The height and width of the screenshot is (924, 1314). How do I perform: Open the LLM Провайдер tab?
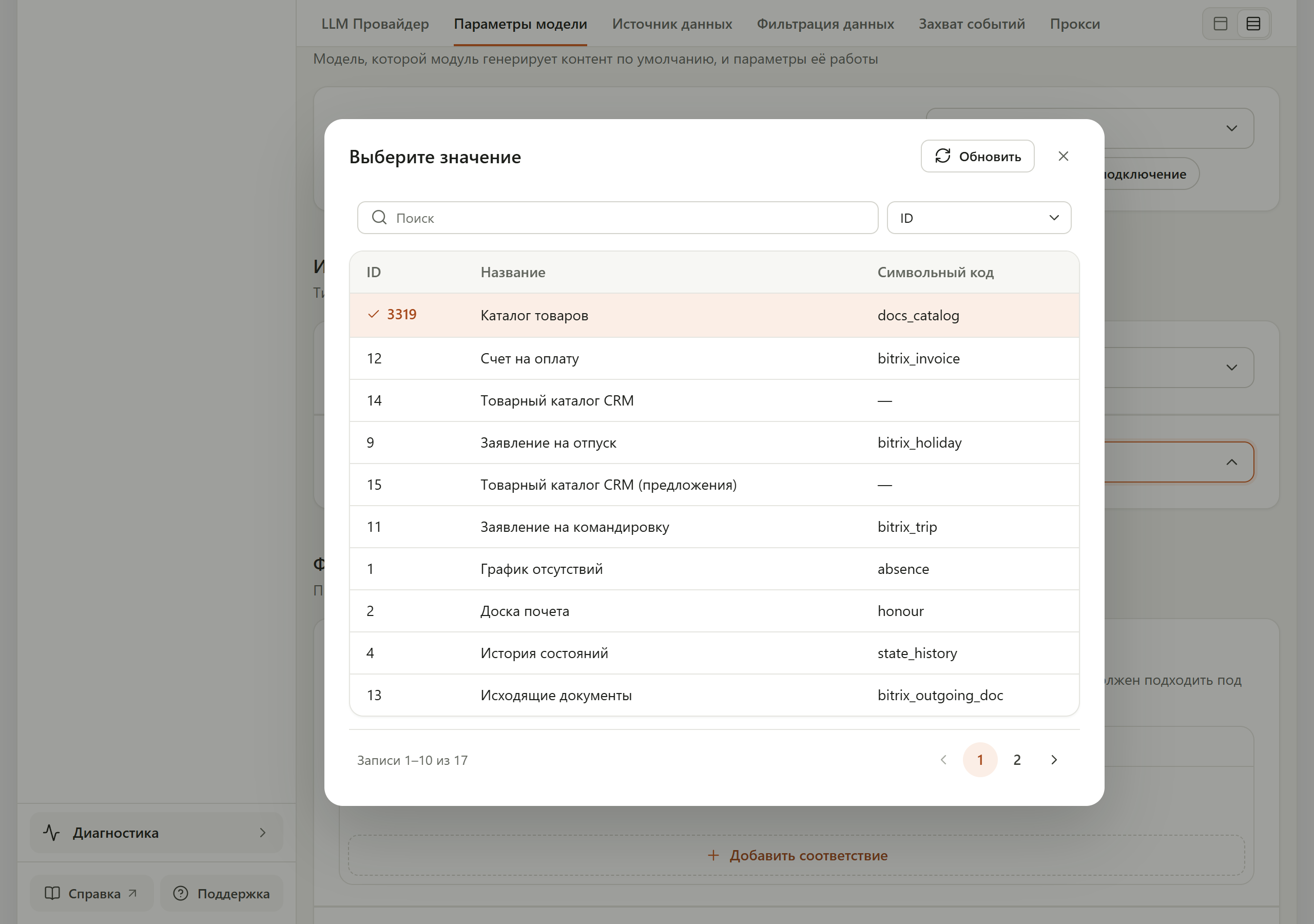point(375,24)
